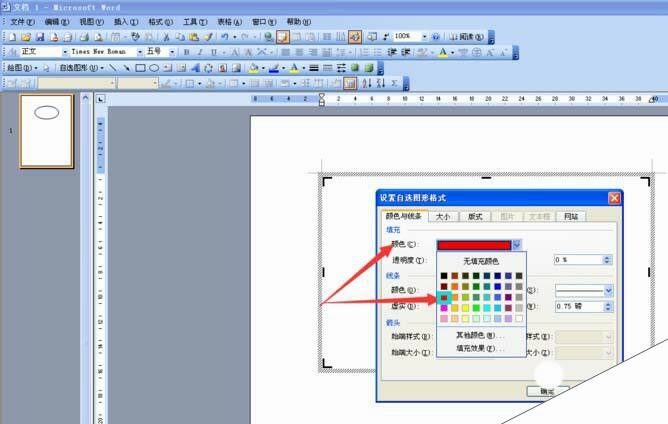Screen dimensions: 668x424
Task: Click the Insert Diagram cycle icon
Action: click(208, 68)
